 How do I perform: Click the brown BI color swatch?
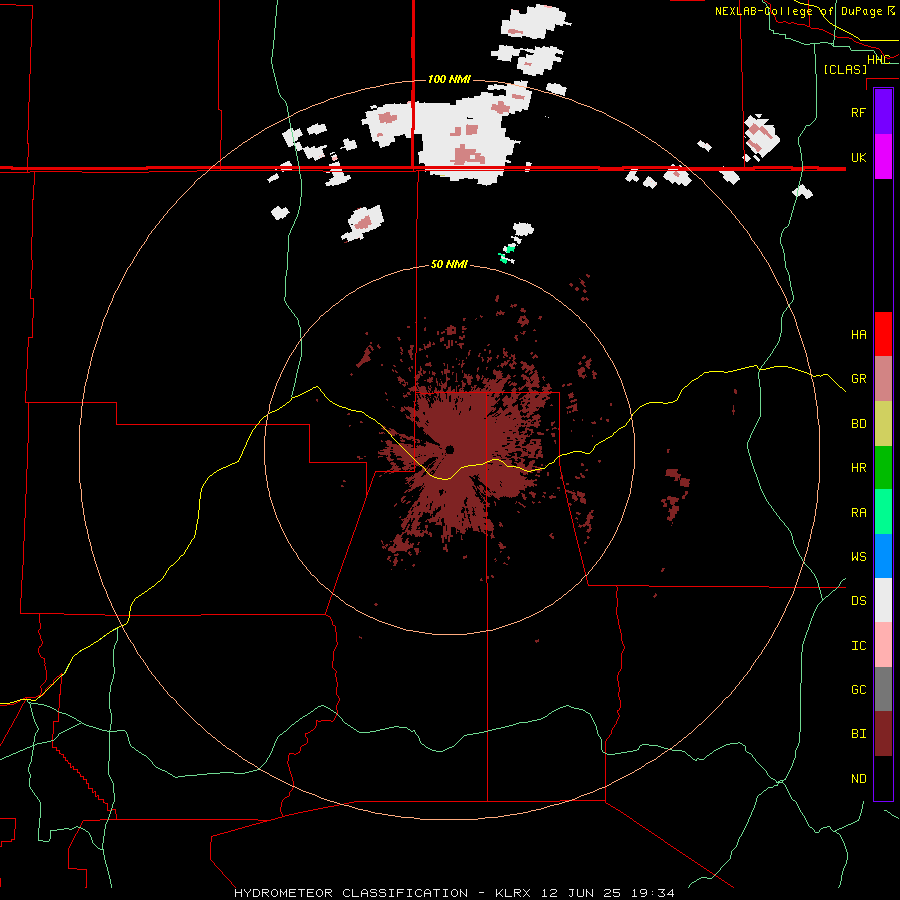click(x=883, y=734)
